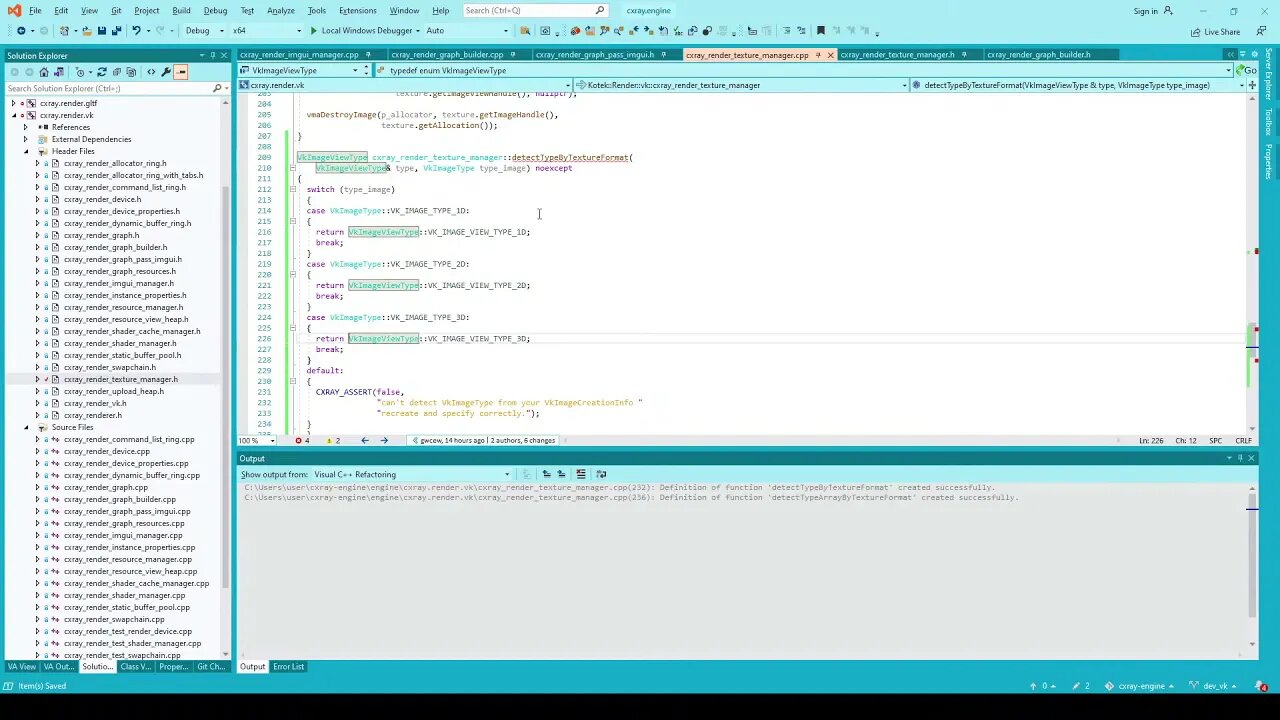Select cxray_render_swapchain.h in Solution Explorer

coord(109,367)
